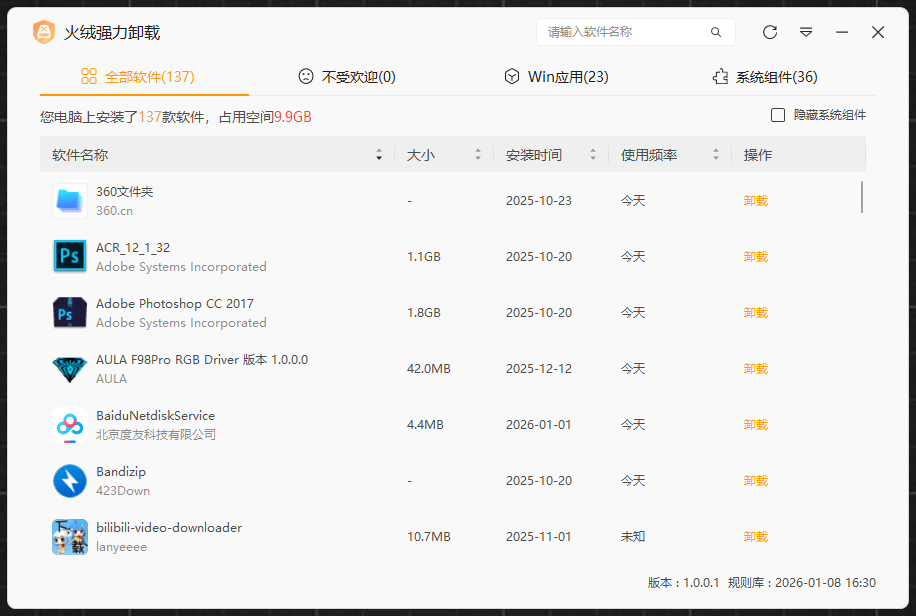Toggle sorting on the 大小 column
Viewport: 916px width, 616px height.
point(477,154)
